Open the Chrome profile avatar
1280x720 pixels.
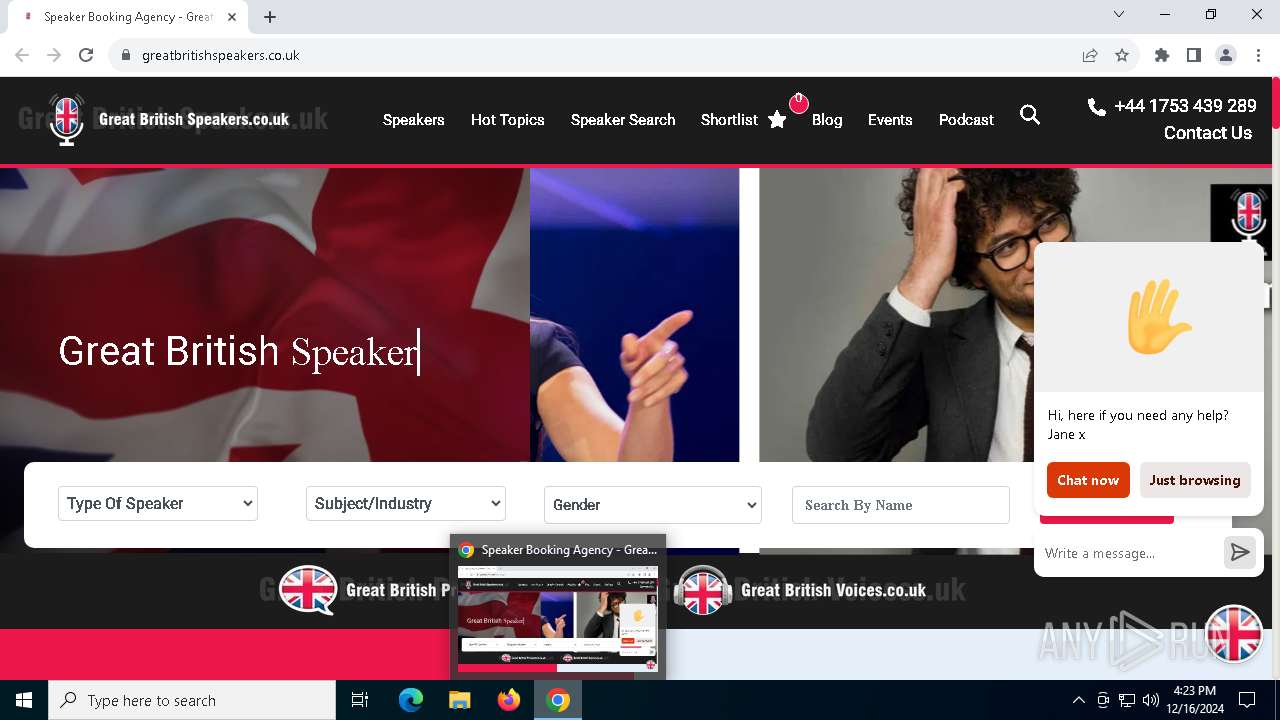coord(1226,55)
